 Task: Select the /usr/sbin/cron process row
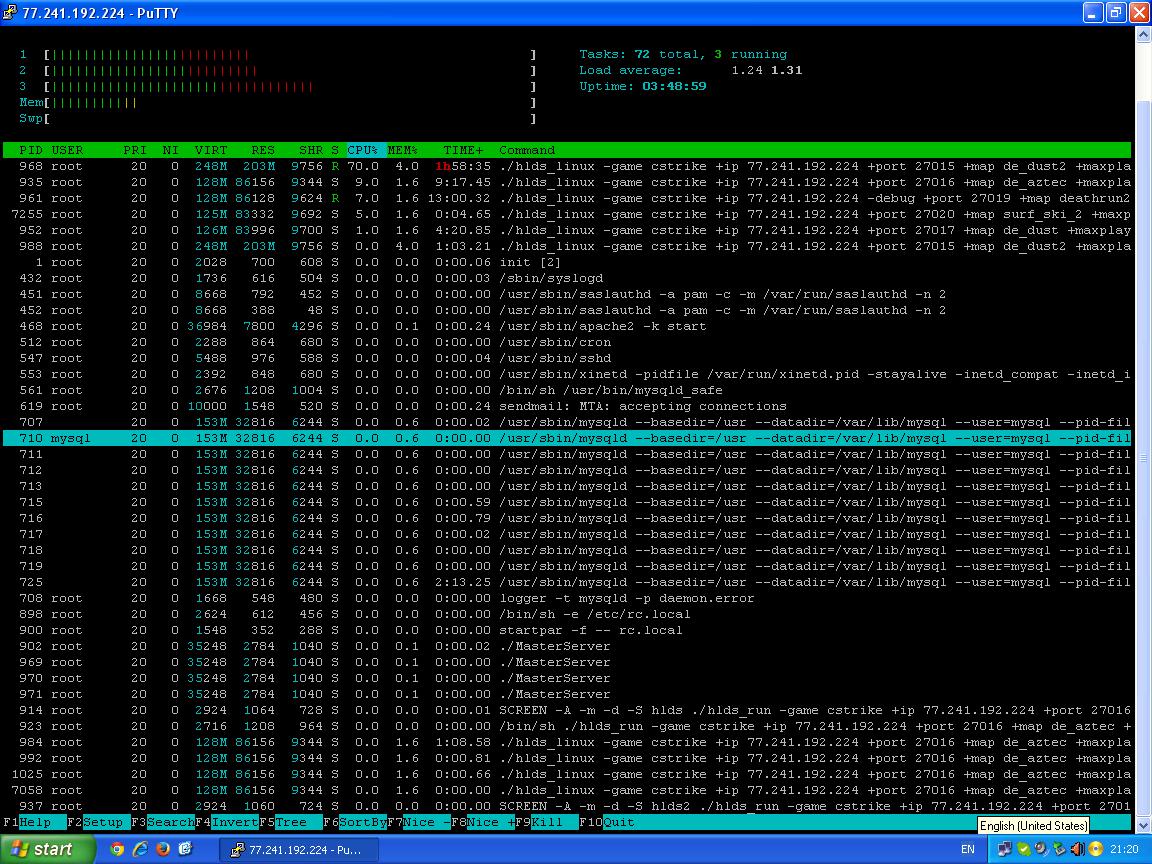pyautogui.click(x=566, y=342)
